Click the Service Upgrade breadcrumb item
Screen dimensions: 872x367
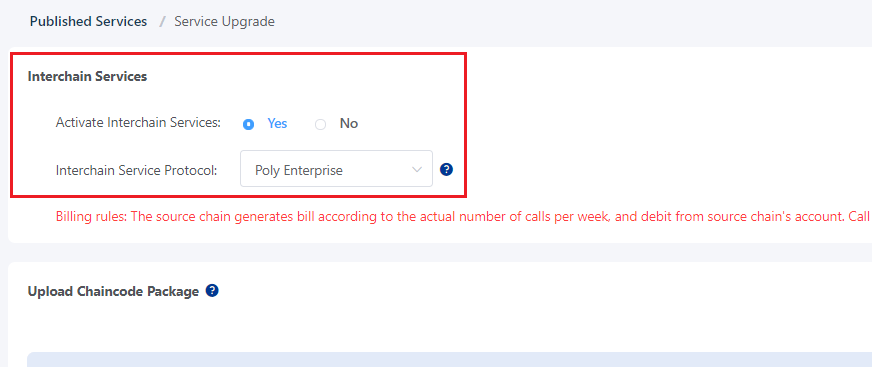pos(225,22)
